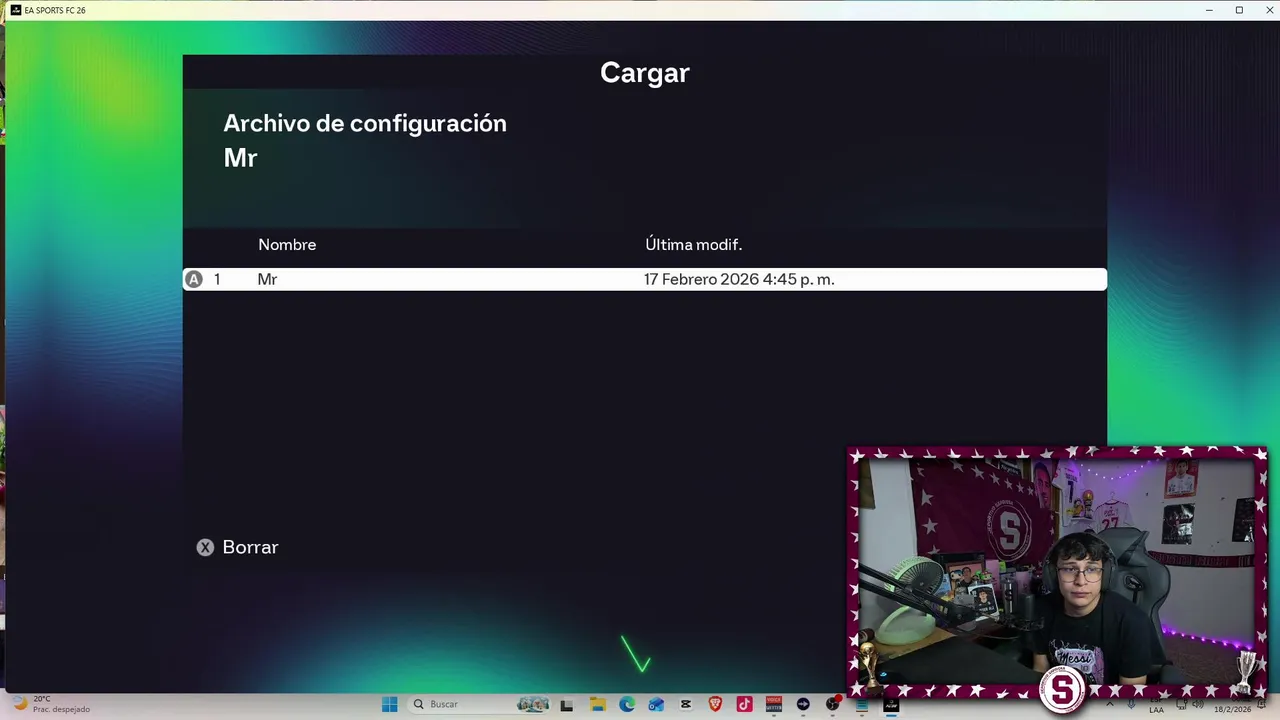Click the Última modif. column header
The width and height of the screenshot is (1280, 720).
[694, 244]
